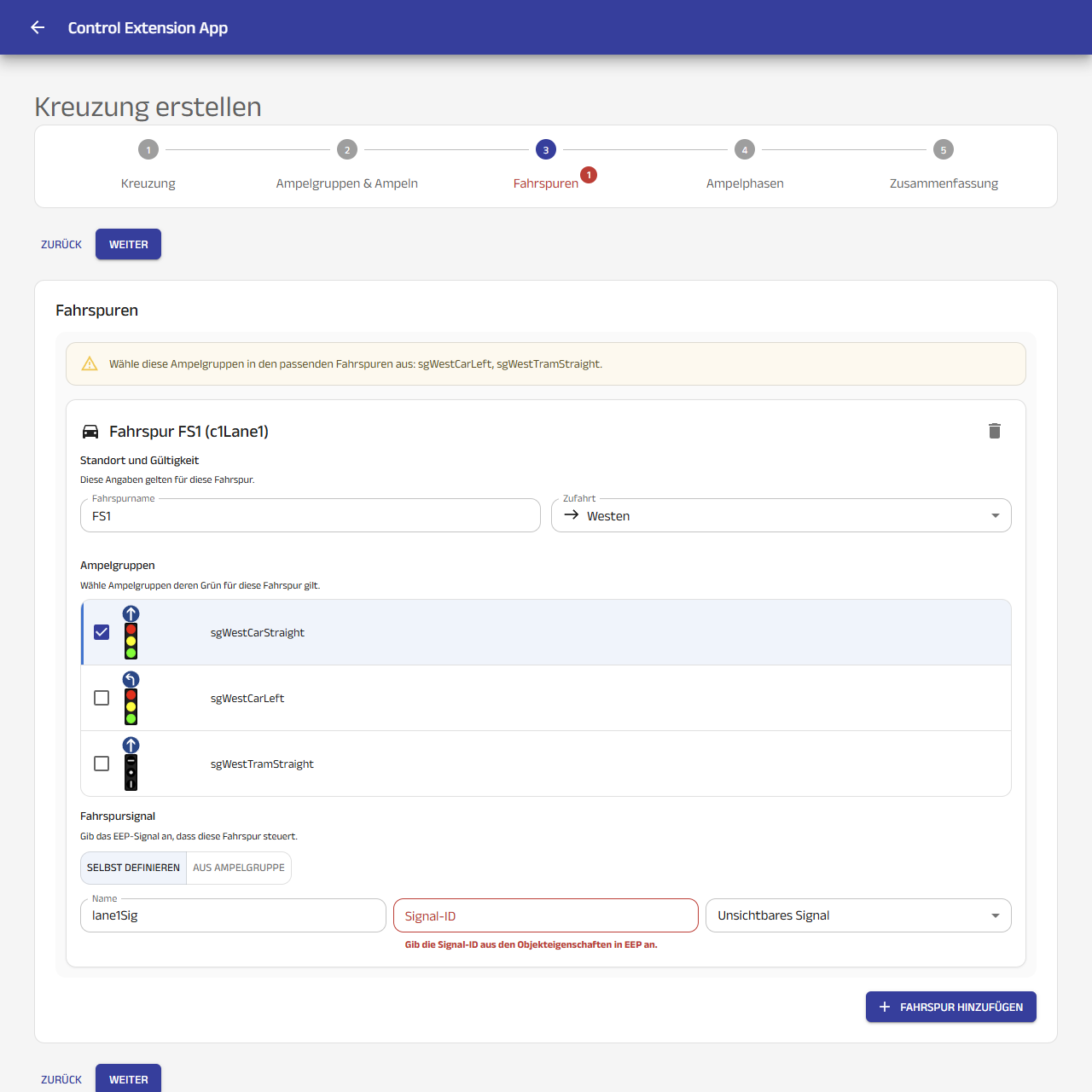The height and width of the screenshot is (1092, 1092).
Task: Click the Kreuzung erstellen heading
Action: coord(148,107)
